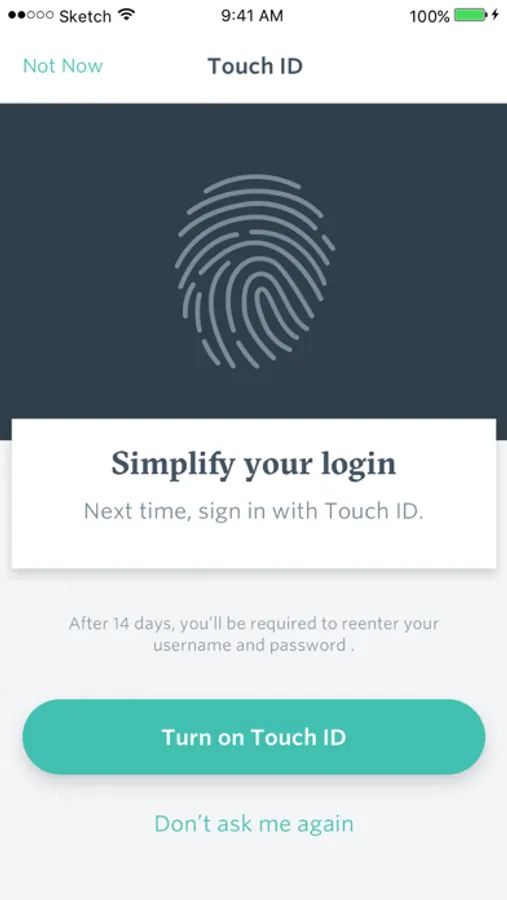Screen dimensions: 507x900
Task: Click Next time, sign in with Touch ID text
Action: 254,511
